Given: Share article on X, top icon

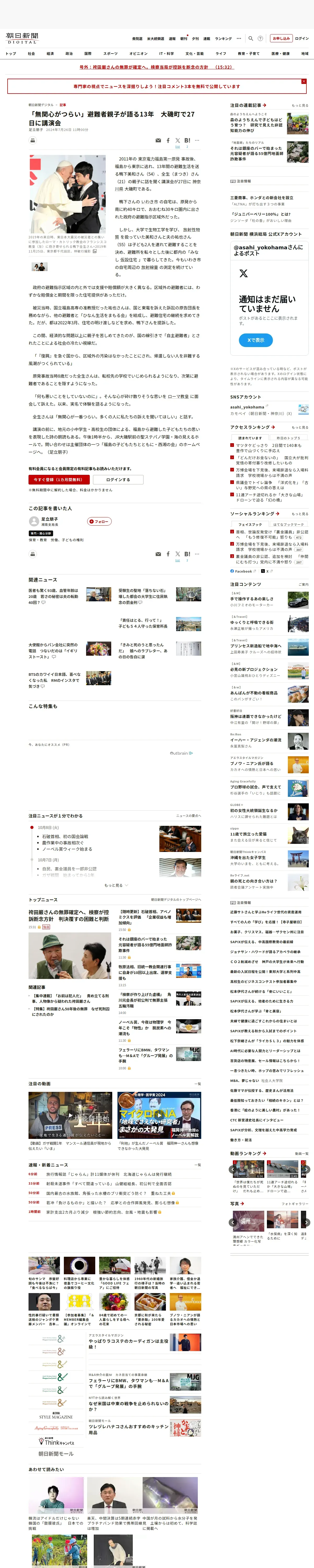Looking at the screenshot, I should (x=177, y=141).
